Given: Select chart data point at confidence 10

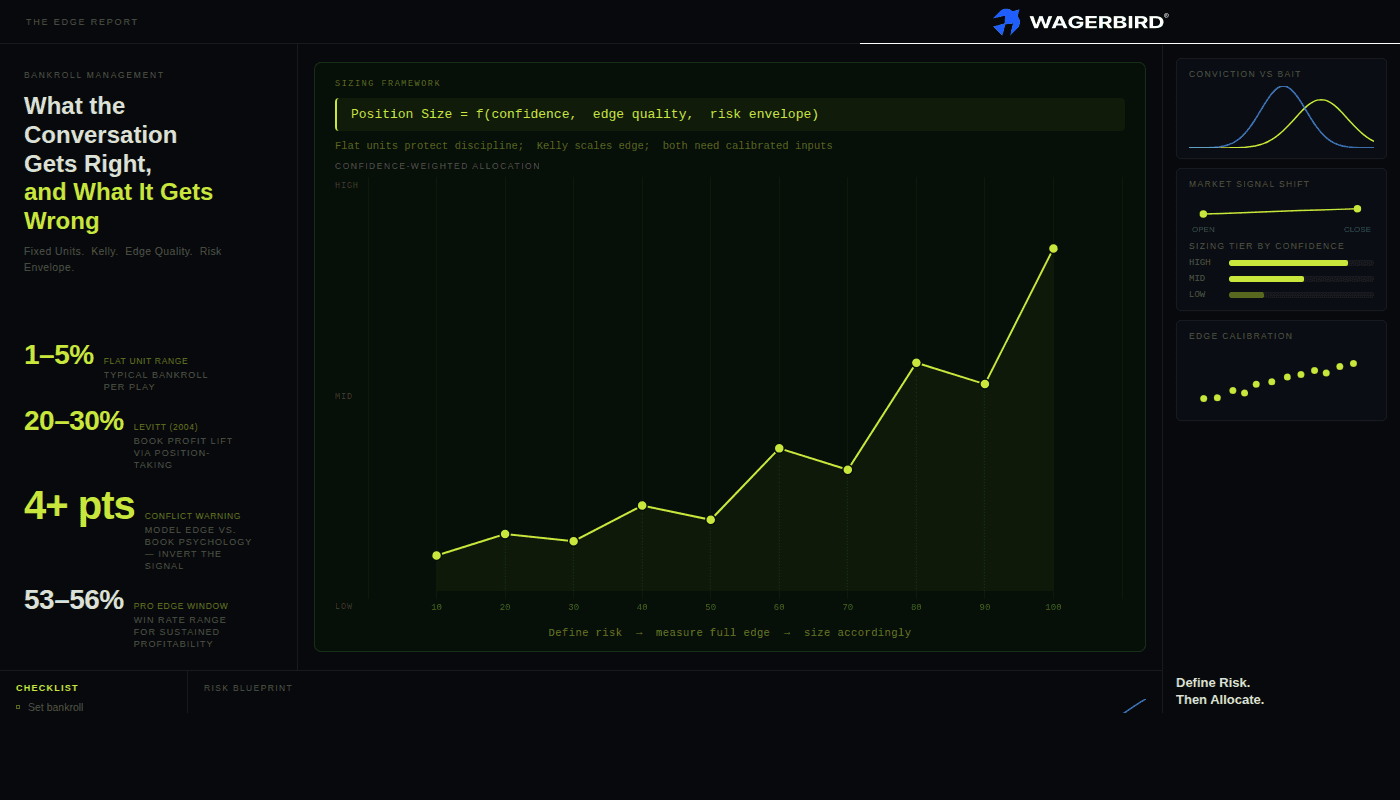Looking at the screenshot, I should tap(436, 555).
